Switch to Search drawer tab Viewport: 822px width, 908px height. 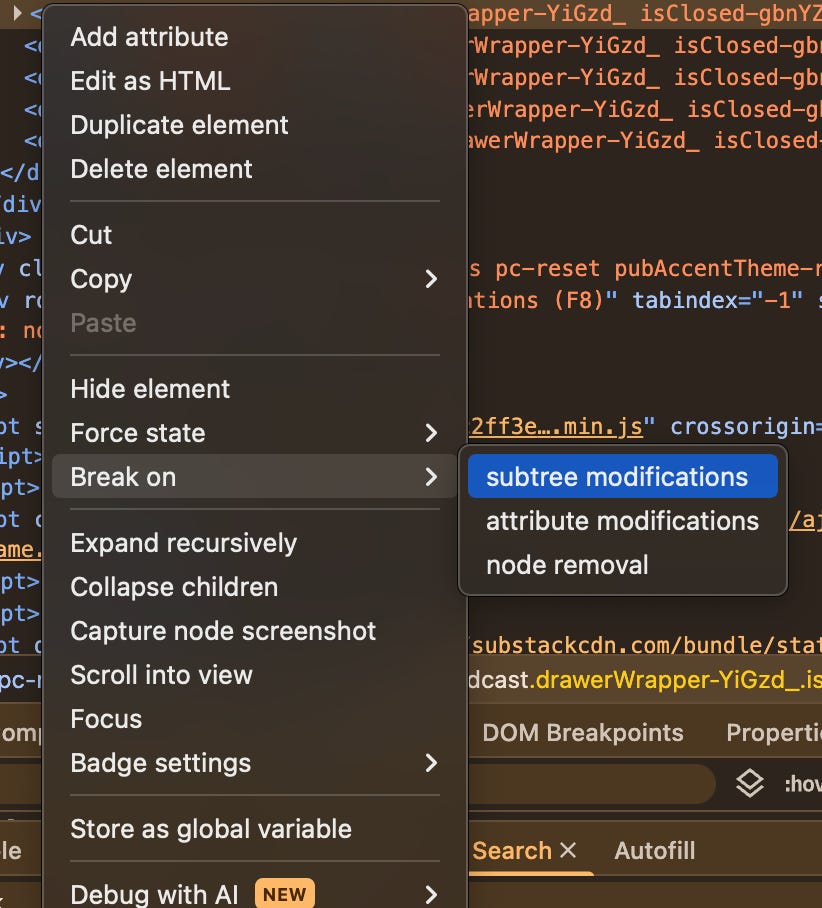[x=512, y=851]
